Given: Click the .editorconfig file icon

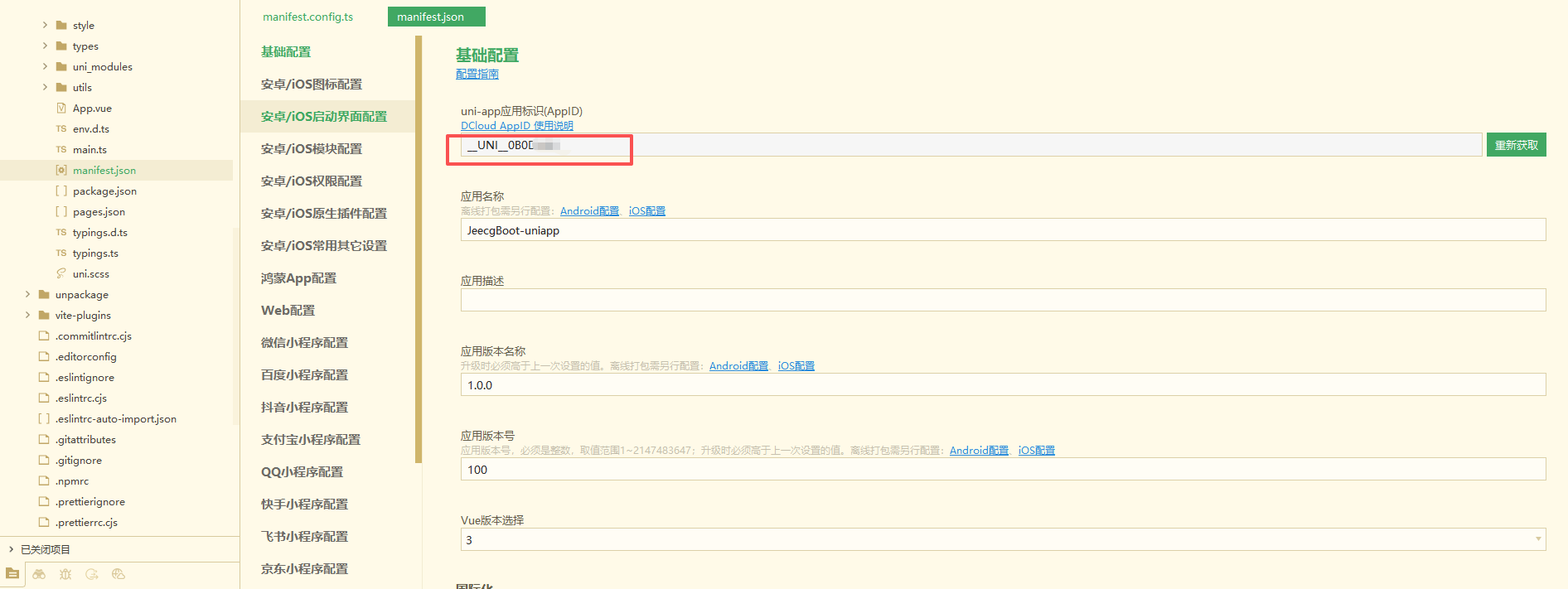Looking at the screenshot, I should coord(44,357).
